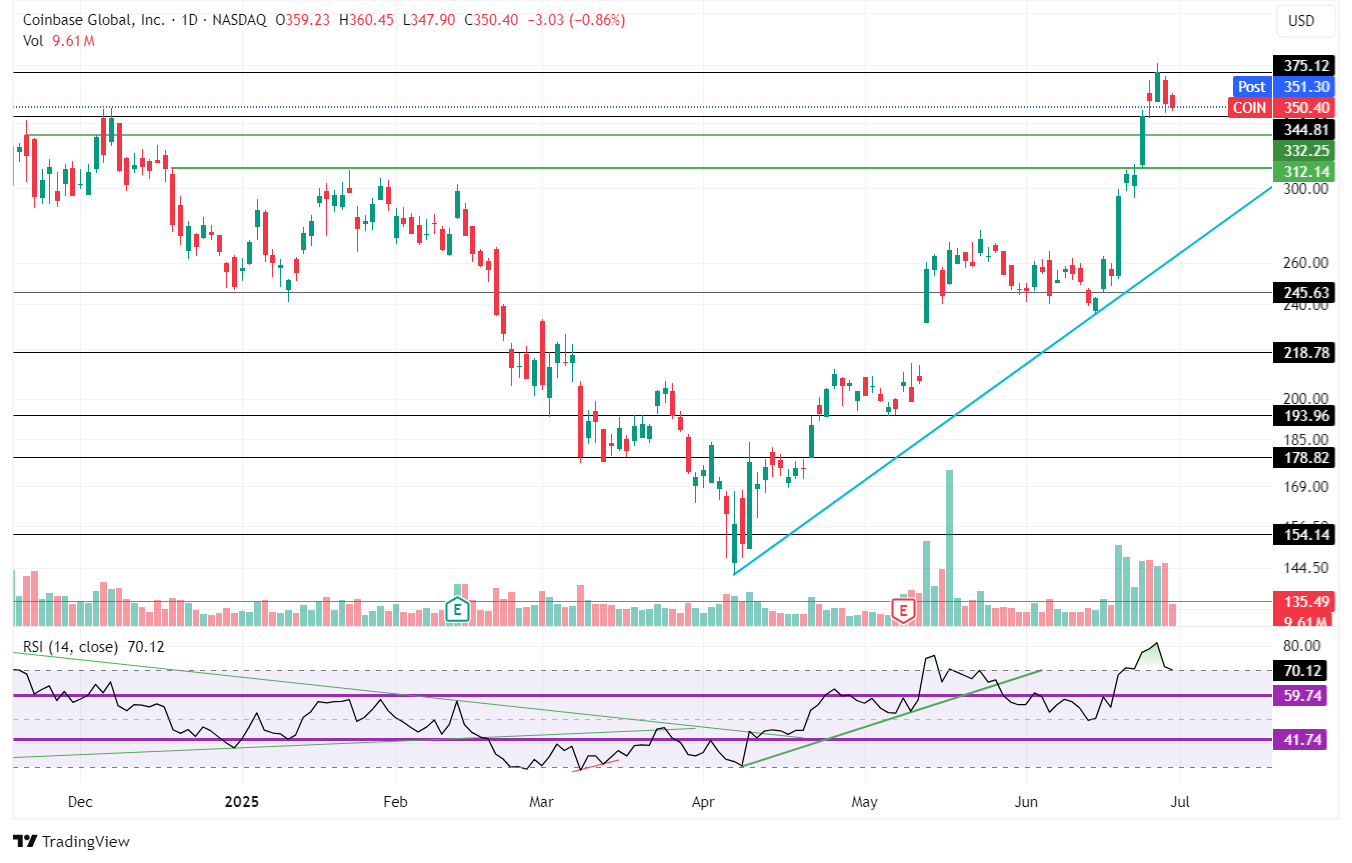Select the RSI (14, close) indicator legend
Screen dimensions: 1352x863
coord(94,647)
